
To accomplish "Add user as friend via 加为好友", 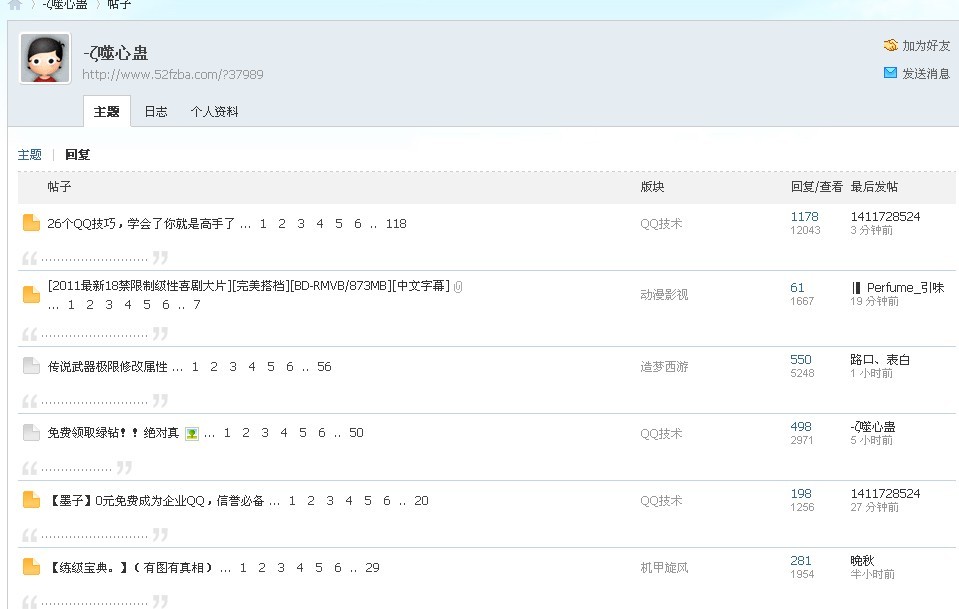I will point(926,45).
